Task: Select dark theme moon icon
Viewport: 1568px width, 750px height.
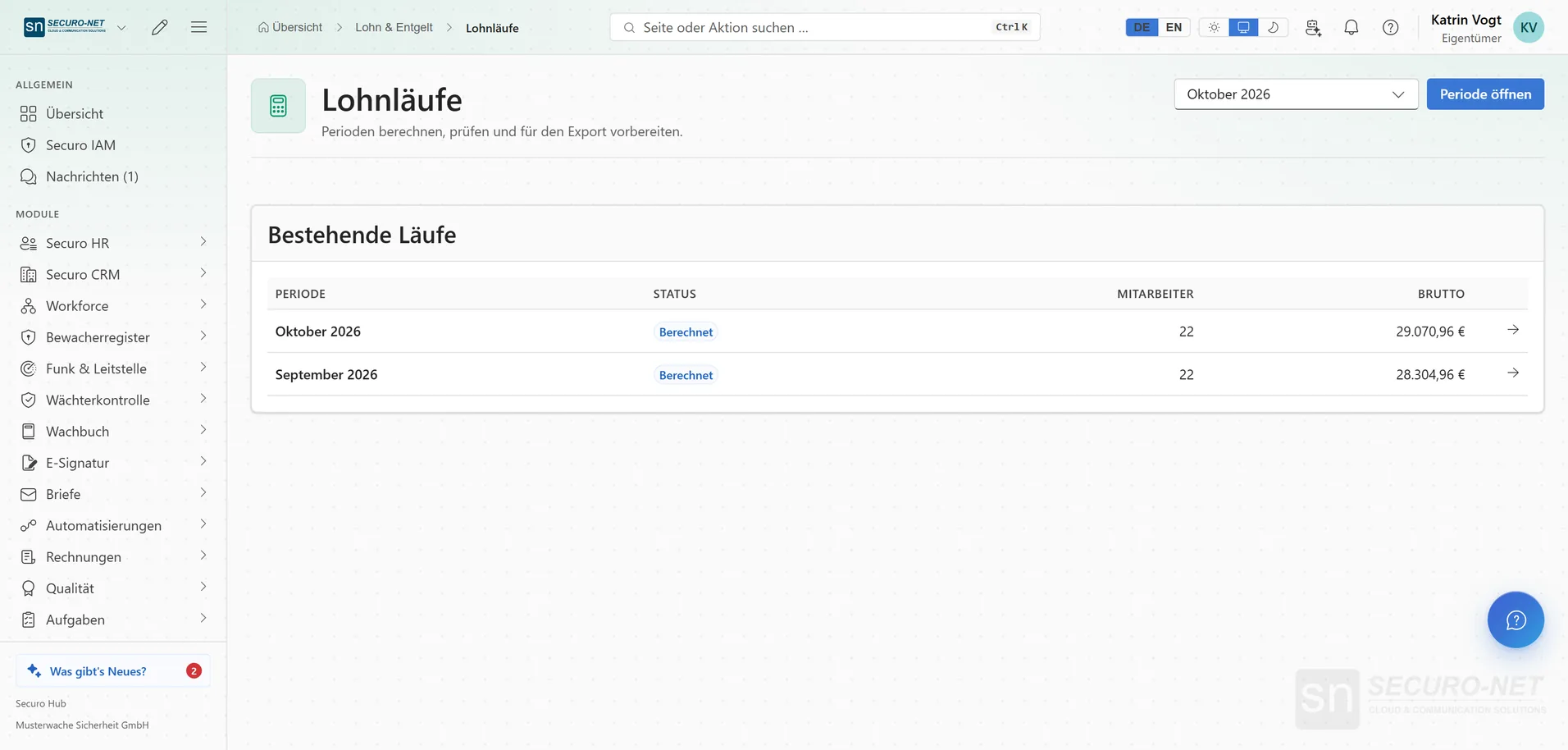Action: (1273, 27)
